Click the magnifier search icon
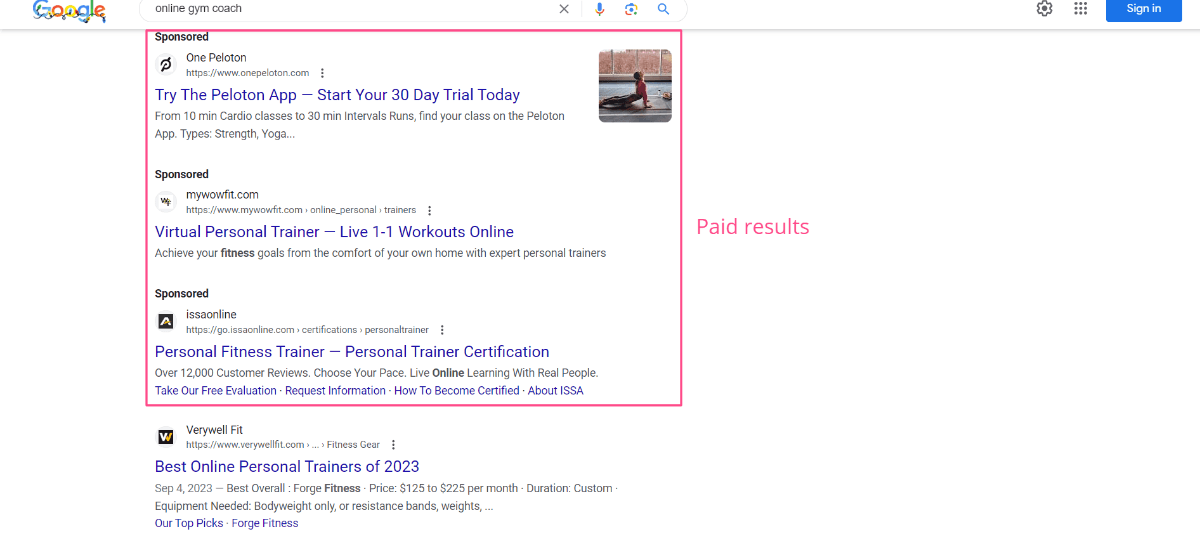The image size is (1200, 553). pos(663,9)
